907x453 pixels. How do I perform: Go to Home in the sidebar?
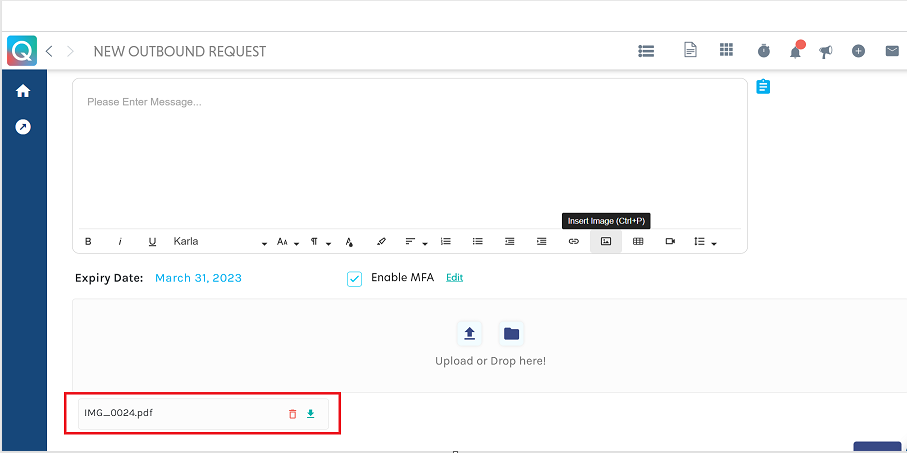tap(23, 91)
